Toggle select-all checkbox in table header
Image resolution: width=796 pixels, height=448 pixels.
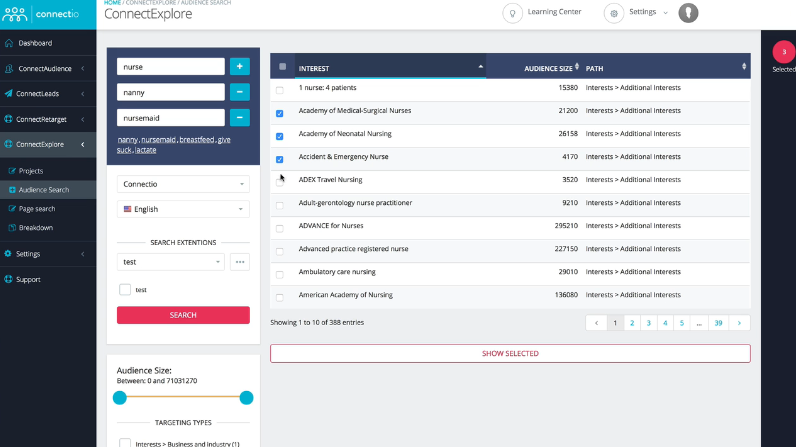[283, 67]
